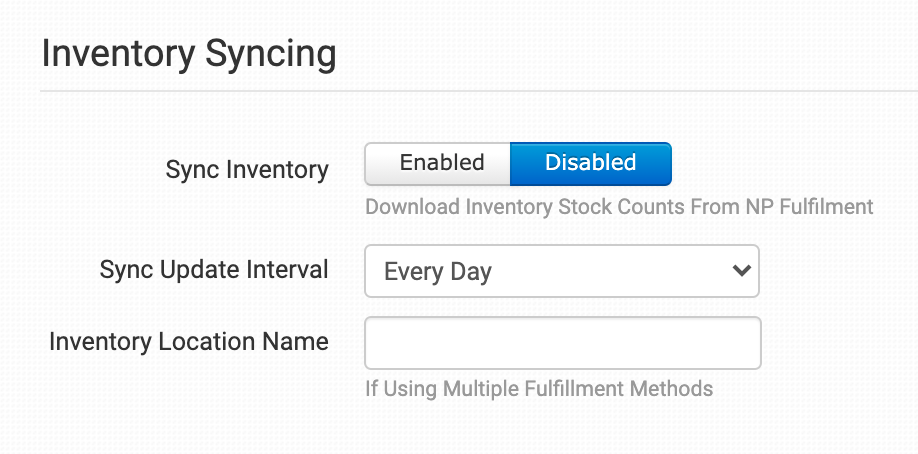Click the "Inventory Syncing" section heading

pyautogui.click(x=188, y=54)
